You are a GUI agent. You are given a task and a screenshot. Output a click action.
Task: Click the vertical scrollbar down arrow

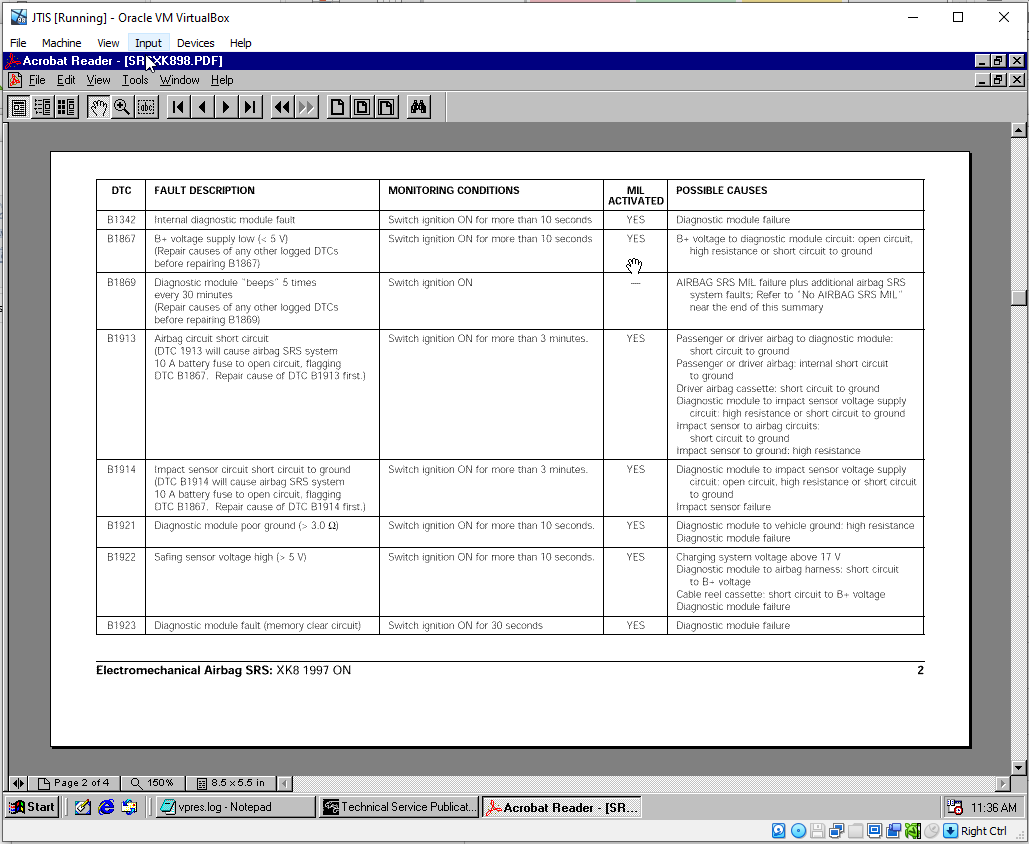click(x=1018, y=767)
